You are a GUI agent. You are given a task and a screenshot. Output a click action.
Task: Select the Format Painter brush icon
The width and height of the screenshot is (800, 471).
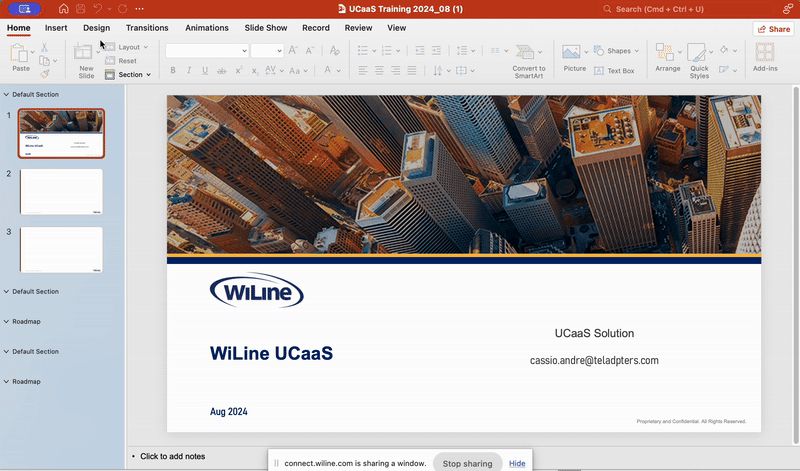[44, 74]
